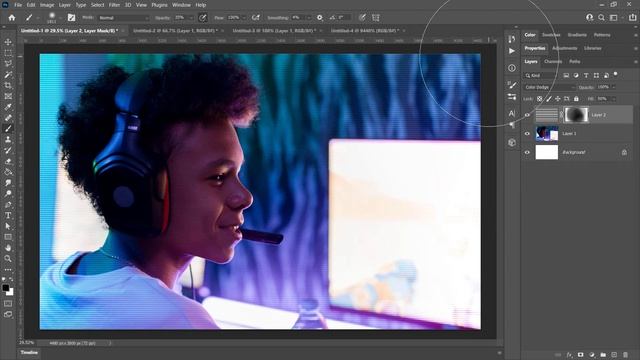Open the Character panel icon
Viewport: 640px width, 360px height.
pyautogui.click(x=512, y=113)
